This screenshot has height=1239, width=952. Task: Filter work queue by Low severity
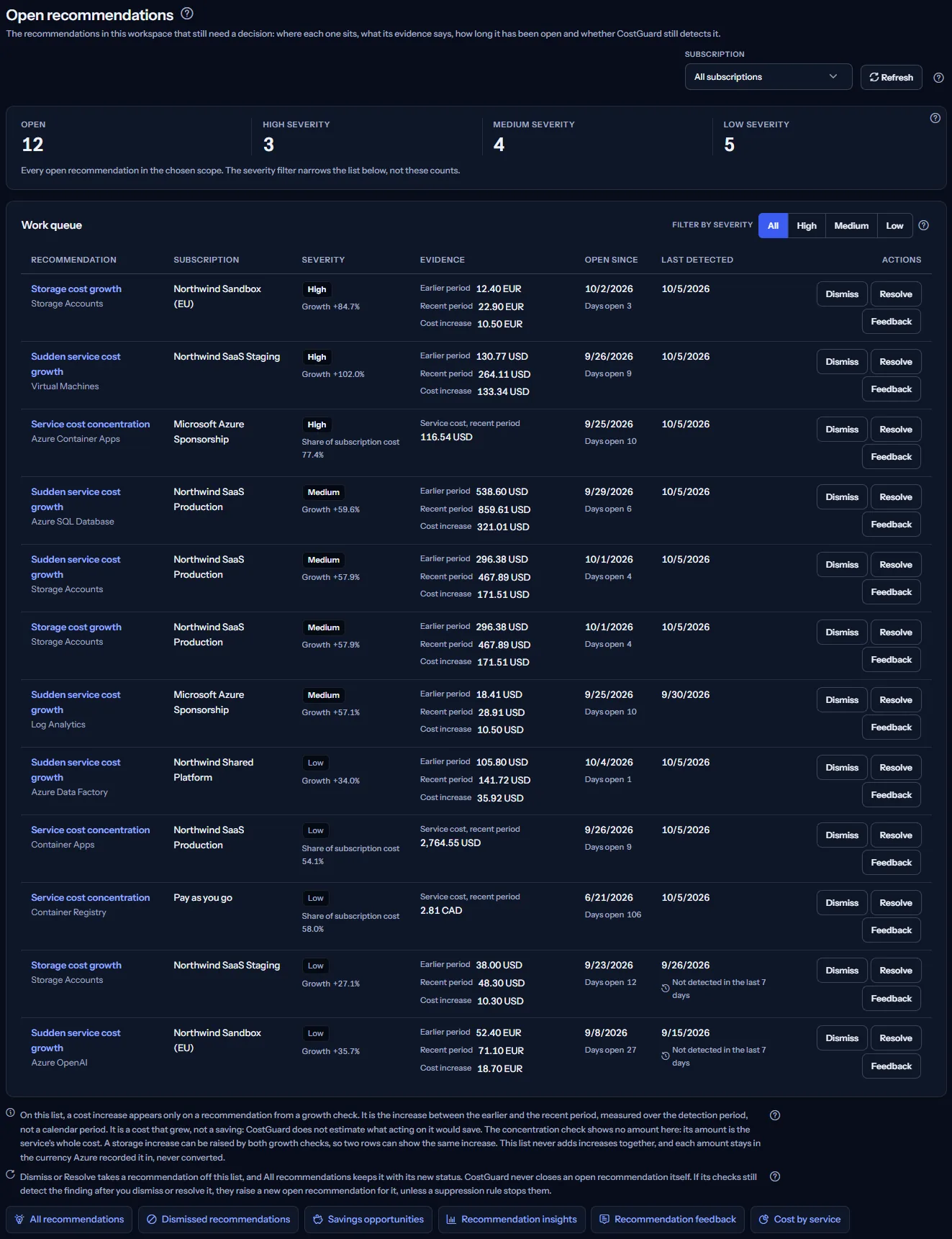[x=894, y=226]
